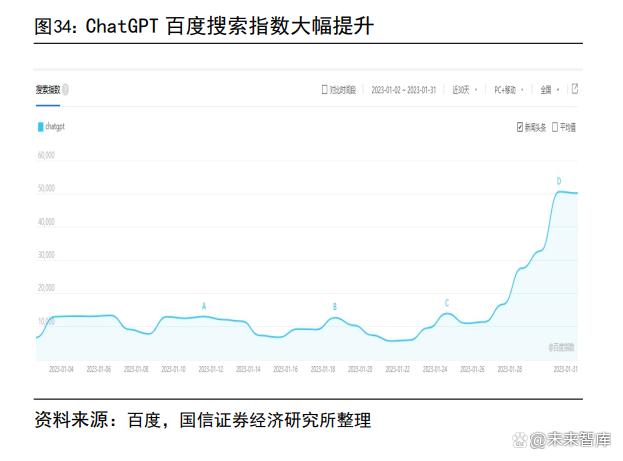Toggle the 对比时间段 checkbox

point(324,90)
